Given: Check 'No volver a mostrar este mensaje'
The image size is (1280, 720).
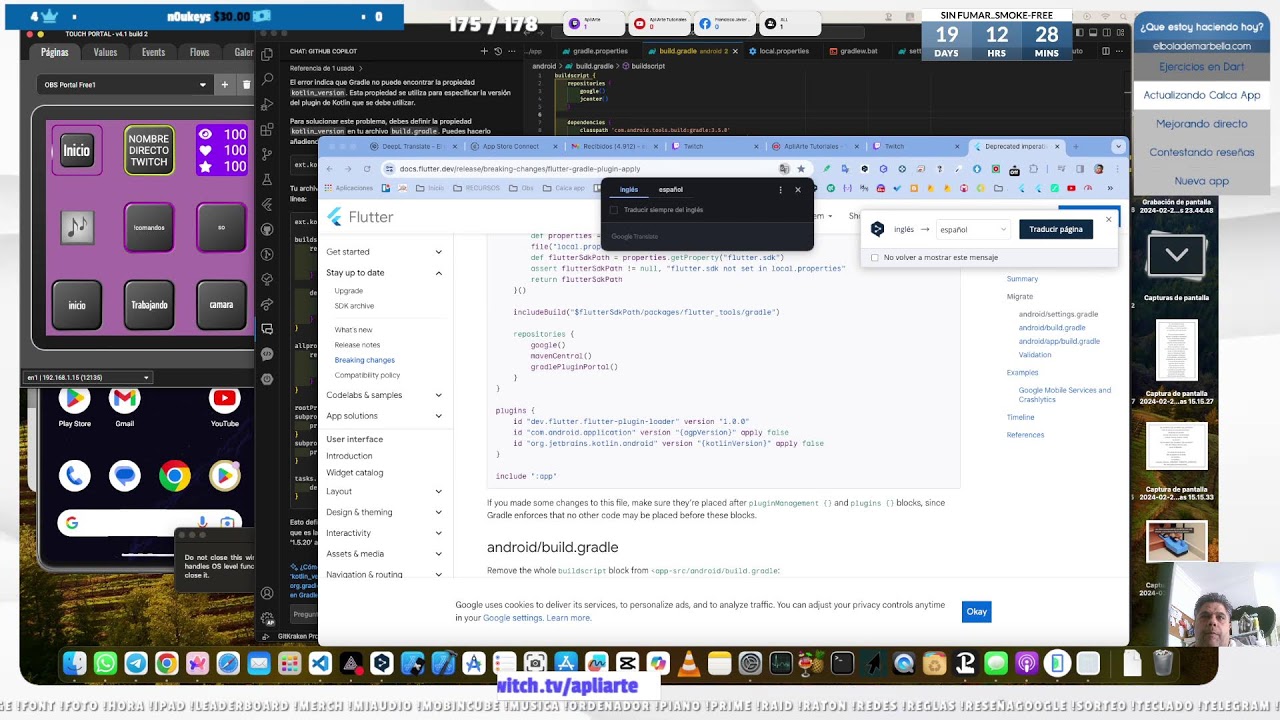Looking at the screenshot, I should click(x=875, y=257).
